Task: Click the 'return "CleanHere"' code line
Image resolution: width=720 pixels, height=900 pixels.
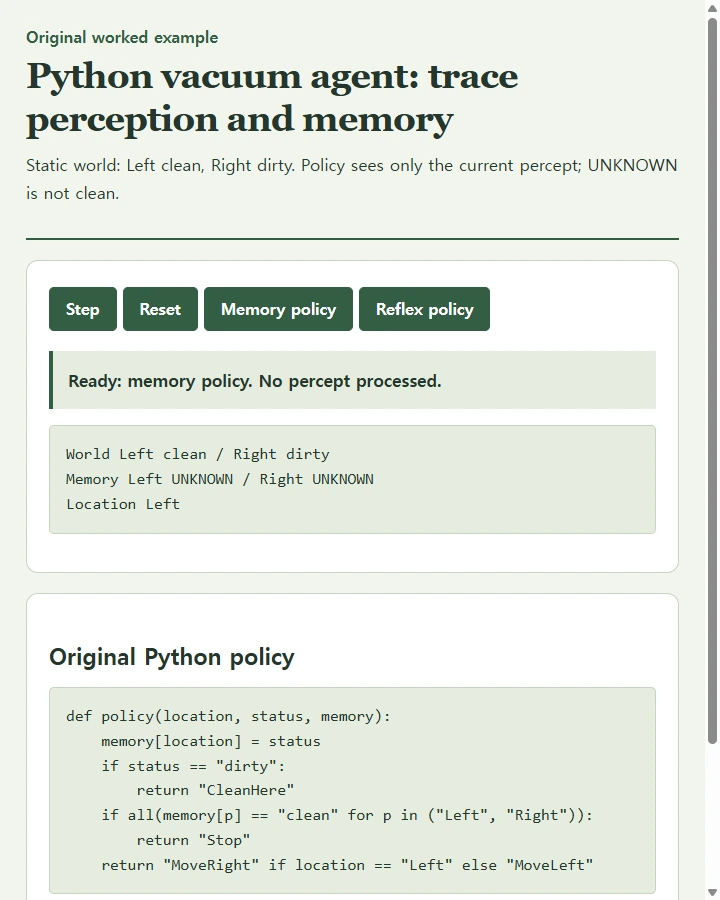Action: (215, 790)
